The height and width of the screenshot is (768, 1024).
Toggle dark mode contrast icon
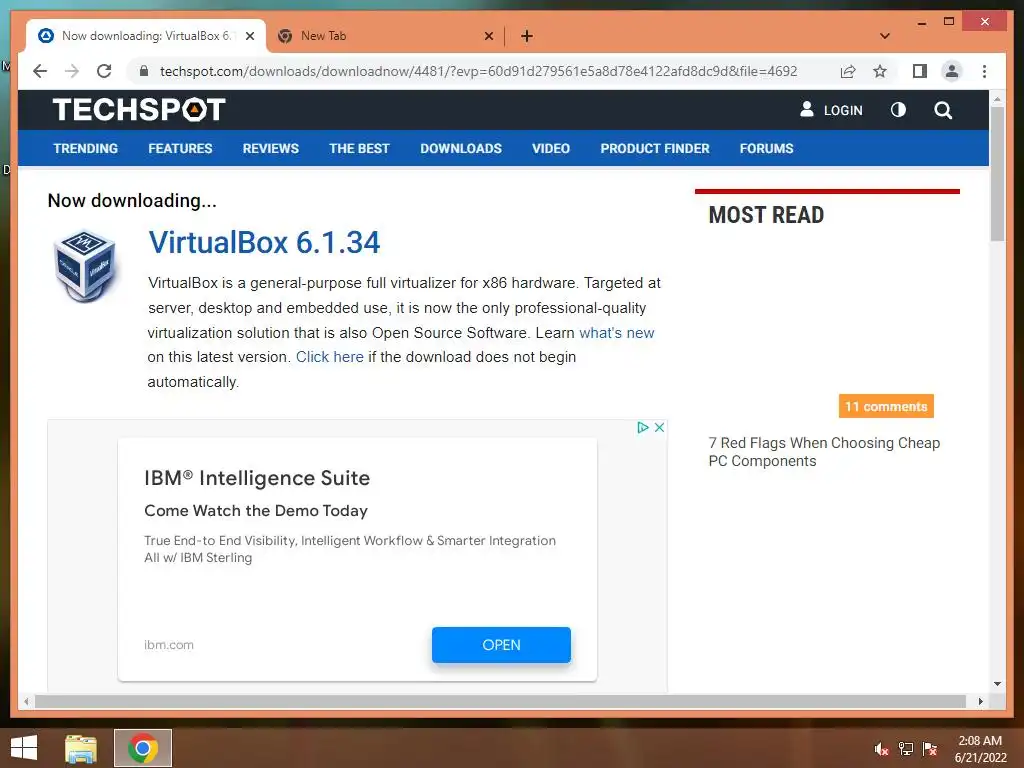pos(898,110)
